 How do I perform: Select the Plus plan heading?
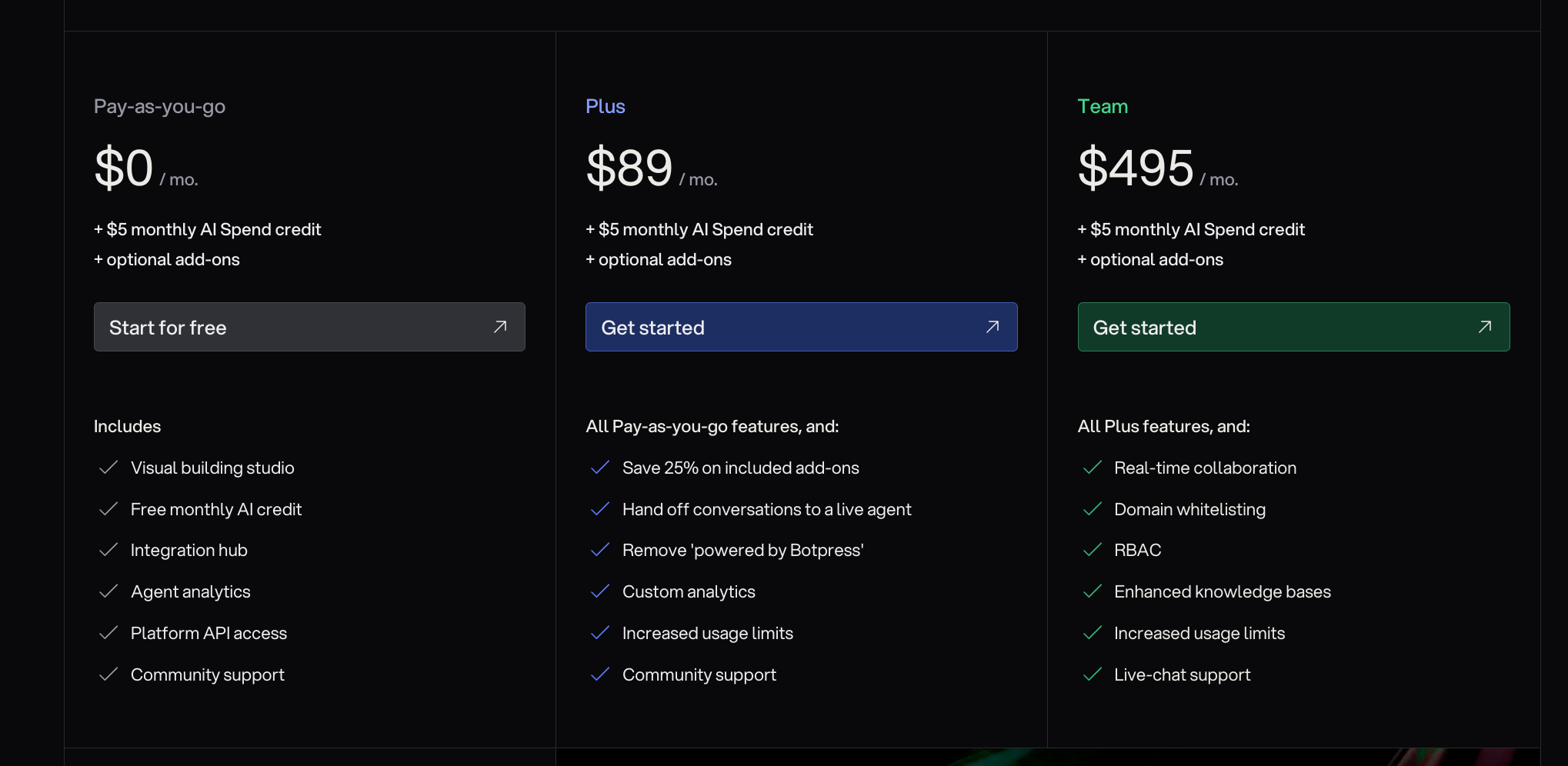tap(605, 106)
